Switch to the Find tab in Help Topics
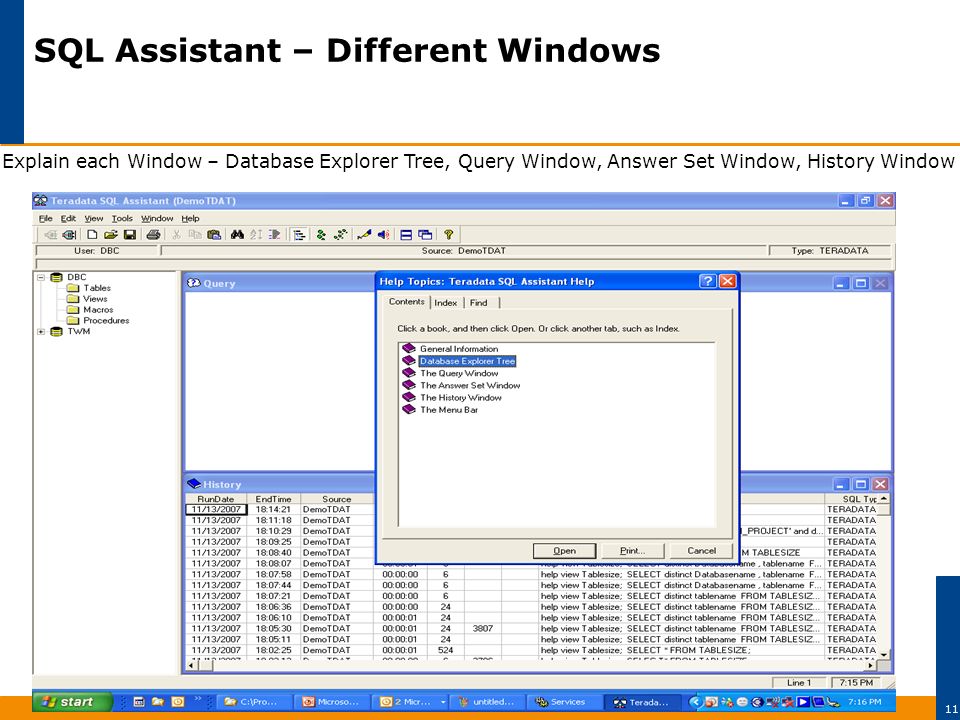This screenshot has height=720, width=960. [479, 302]
